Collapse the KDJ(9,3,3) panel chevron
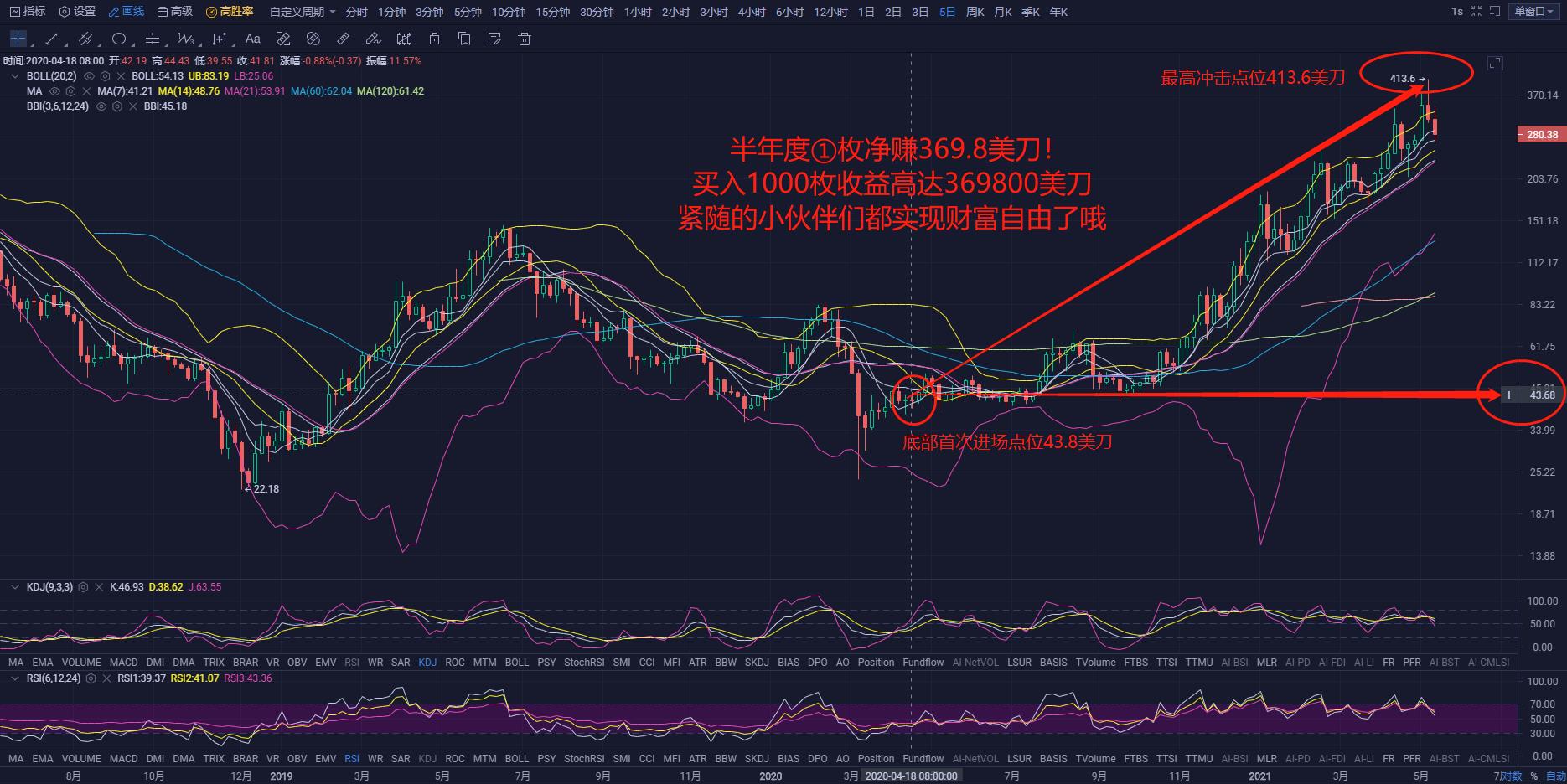This screenshot has height=784, width=1567. tap(14, 587)
